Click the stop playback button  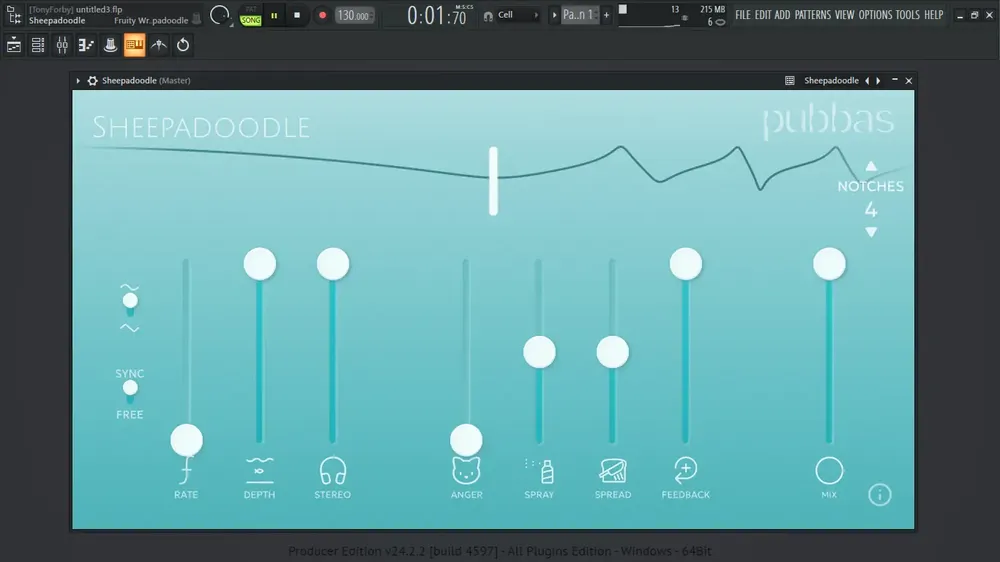[x=297, y=15]
